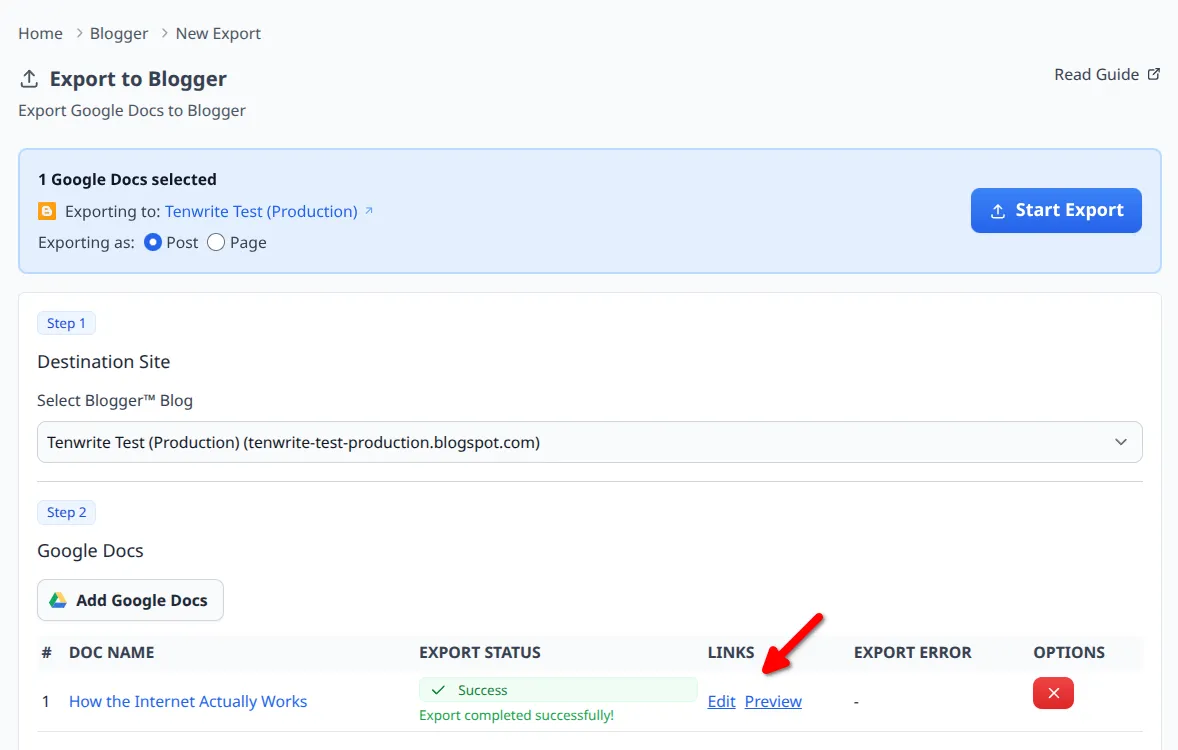Open the Blogger breadcrumb menu item
The image size is (1178, 750).
(x=118, y=33)
